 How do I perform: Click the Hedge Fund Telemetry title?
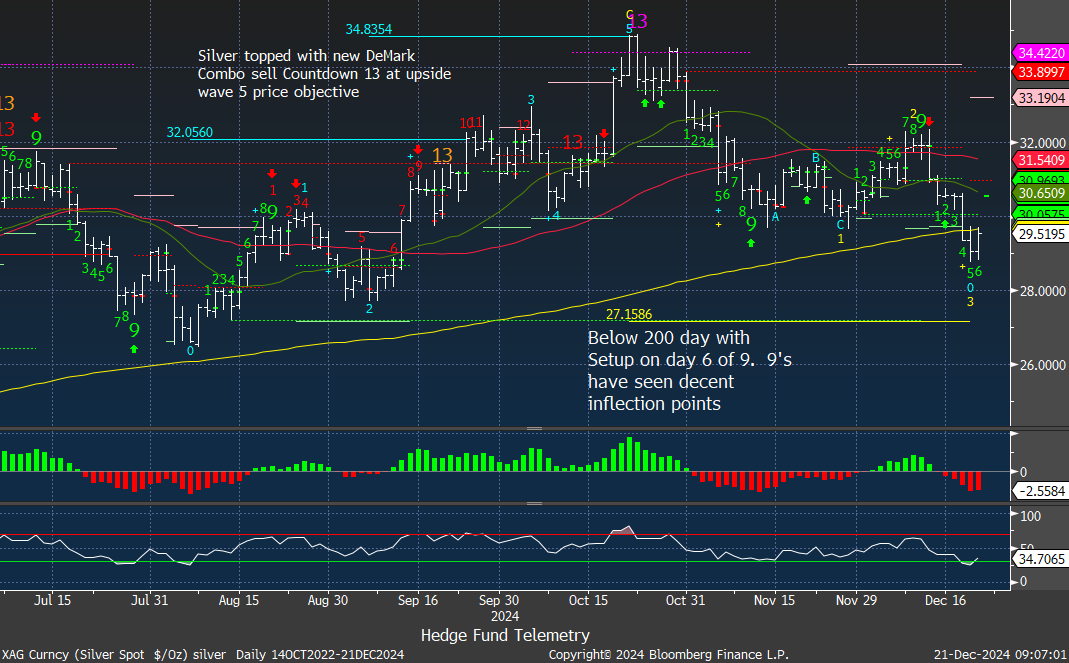pos(505,635)
